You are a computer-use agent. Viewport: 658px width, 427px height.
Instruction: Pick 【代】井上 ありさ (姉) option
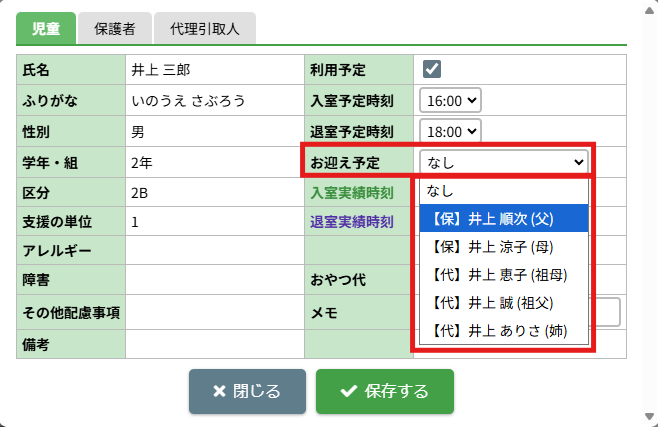coord(499,330)
